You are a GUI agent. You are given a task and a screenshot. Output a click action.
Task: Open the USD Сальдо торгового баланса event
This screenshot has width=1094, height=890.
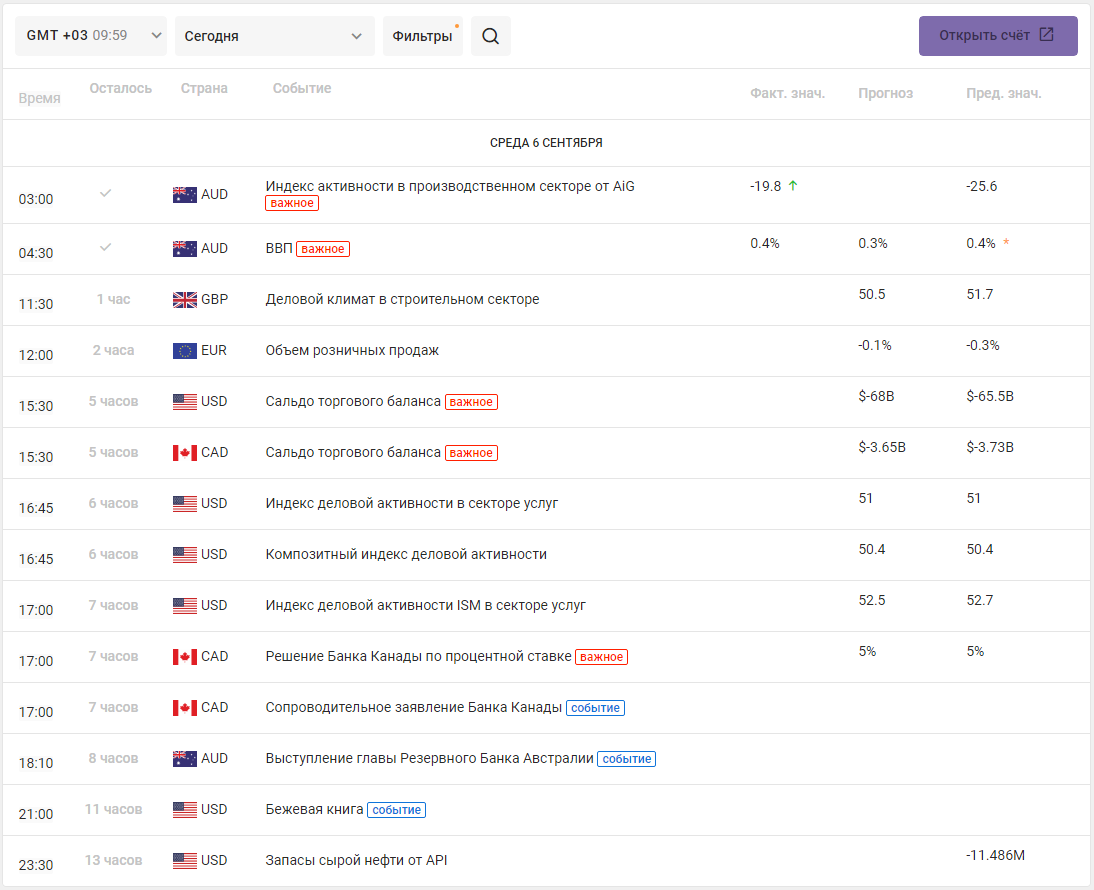tap(353, 401)
